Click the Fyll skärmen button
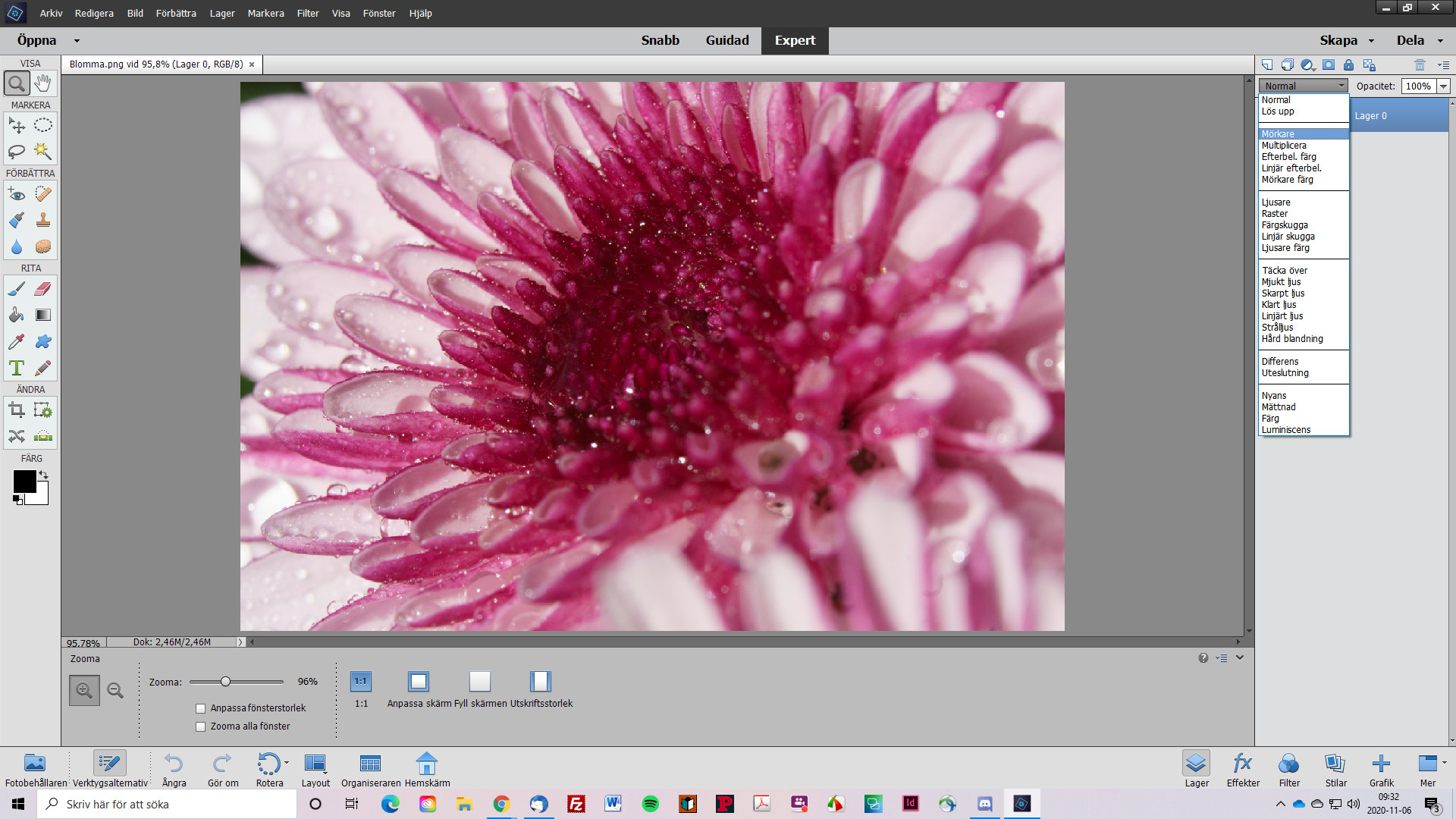Image resolution: width=1456 pixels, height=819 pixels. pyautogui.click(x=479, y=681)
